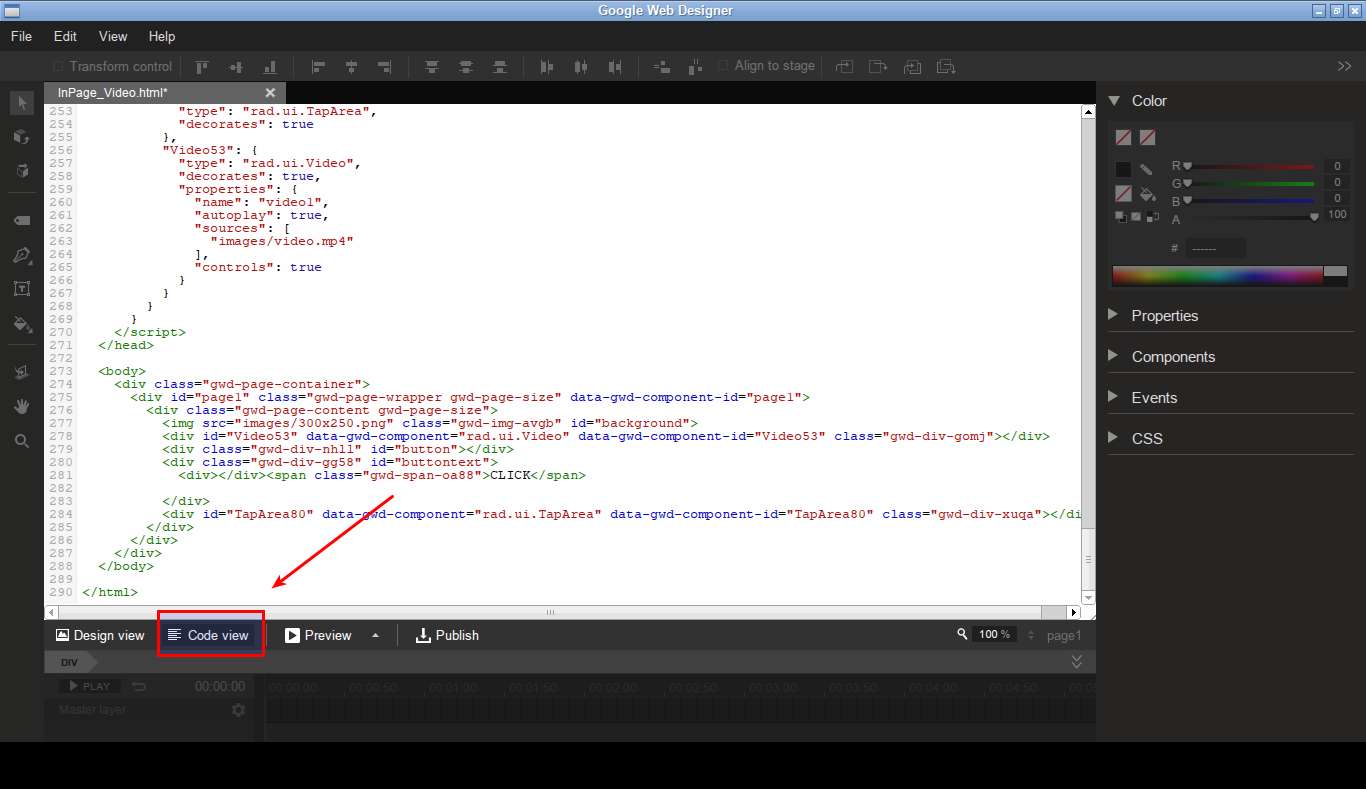This screenshot has height=789, width=1366.
Task: Click the R red channel slider
Action: point(1250,166)
